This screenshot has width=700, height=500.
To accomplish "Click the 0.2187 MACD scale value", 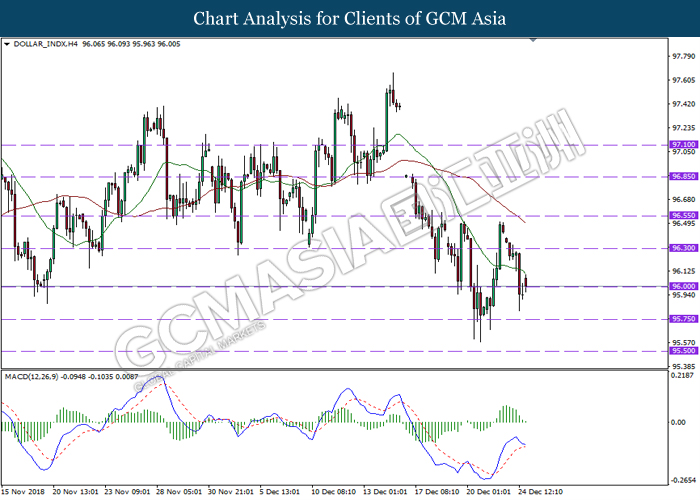I will (x=683, y=376).
